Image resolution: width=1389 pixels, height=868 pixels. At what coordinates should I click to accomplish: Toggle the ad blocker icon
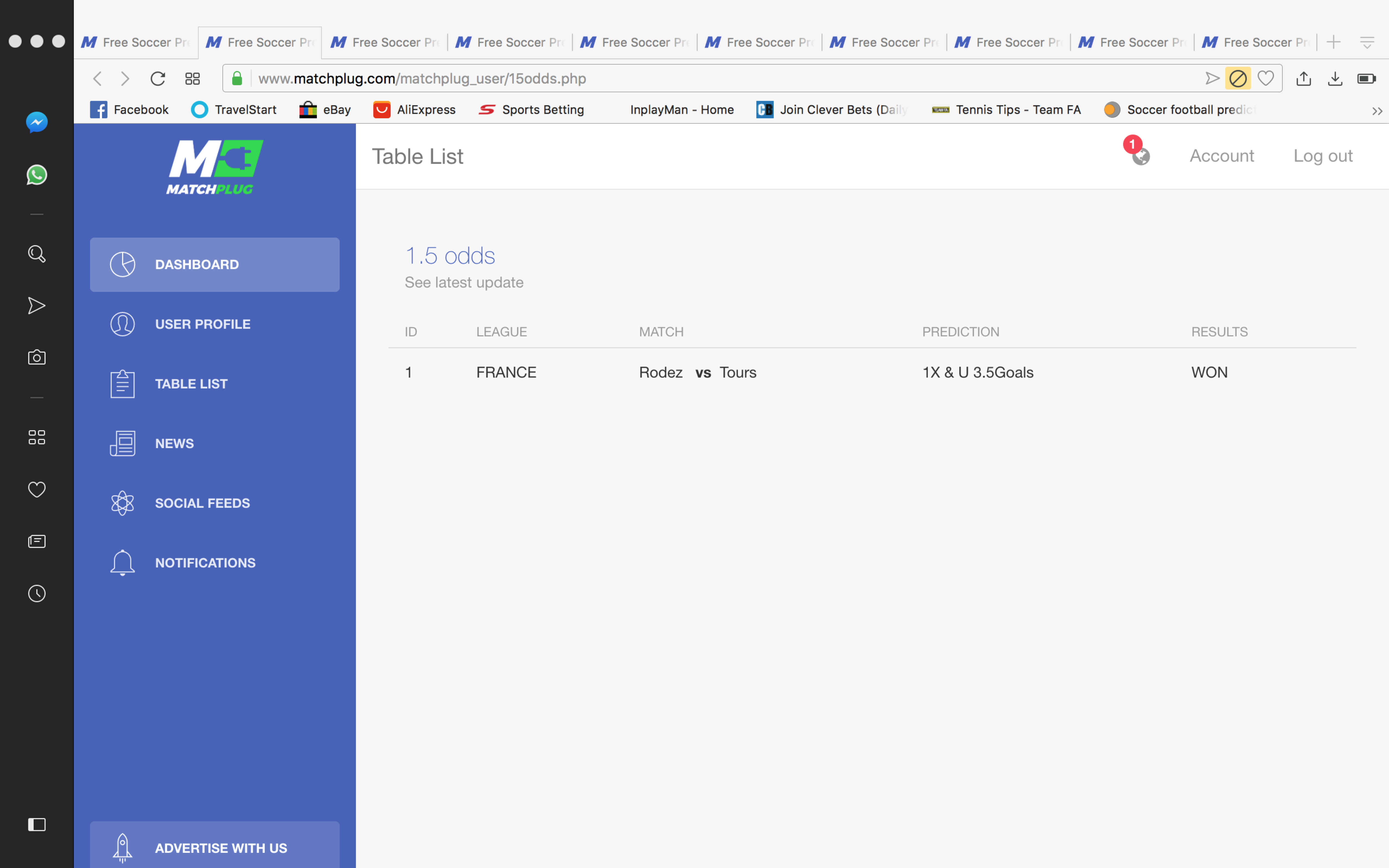click(1238, 79)
